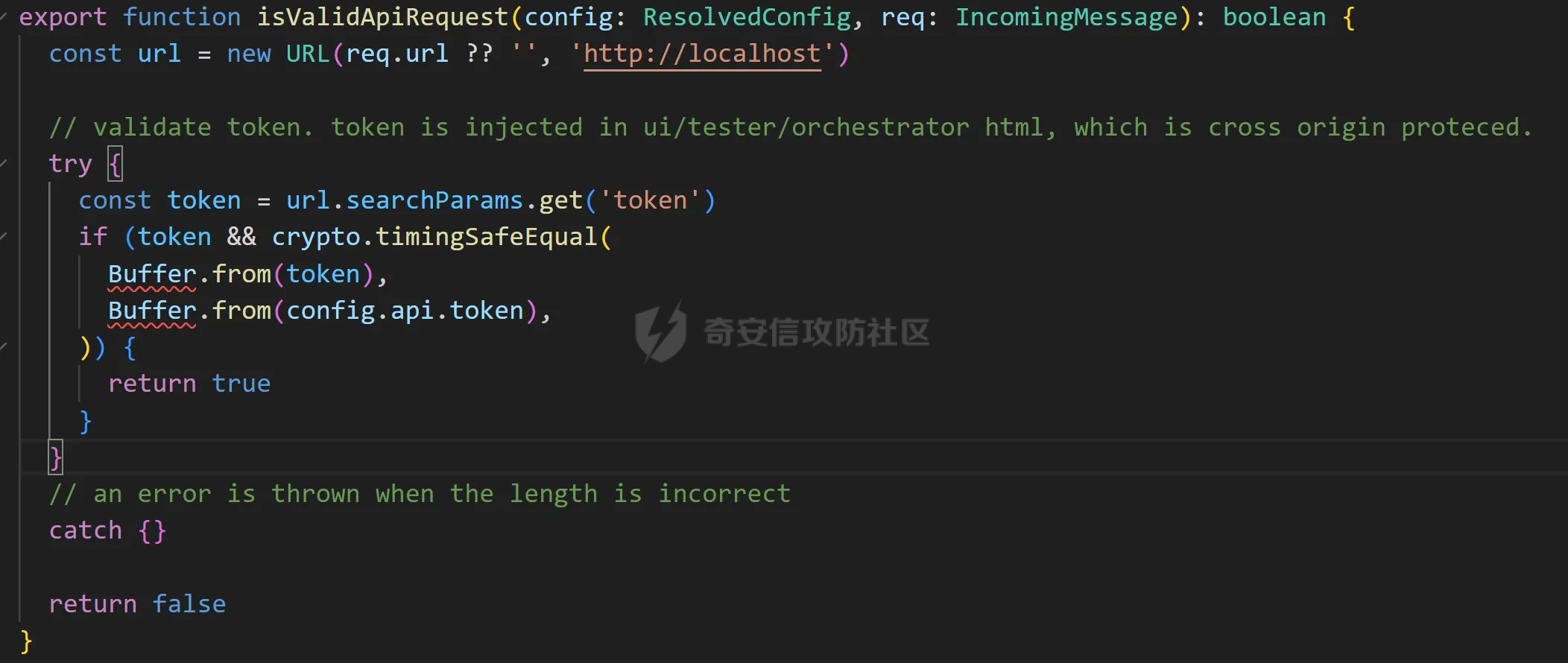Click the 'return false' statement
Screen dimensions: 1568x663
pos(137,603)
